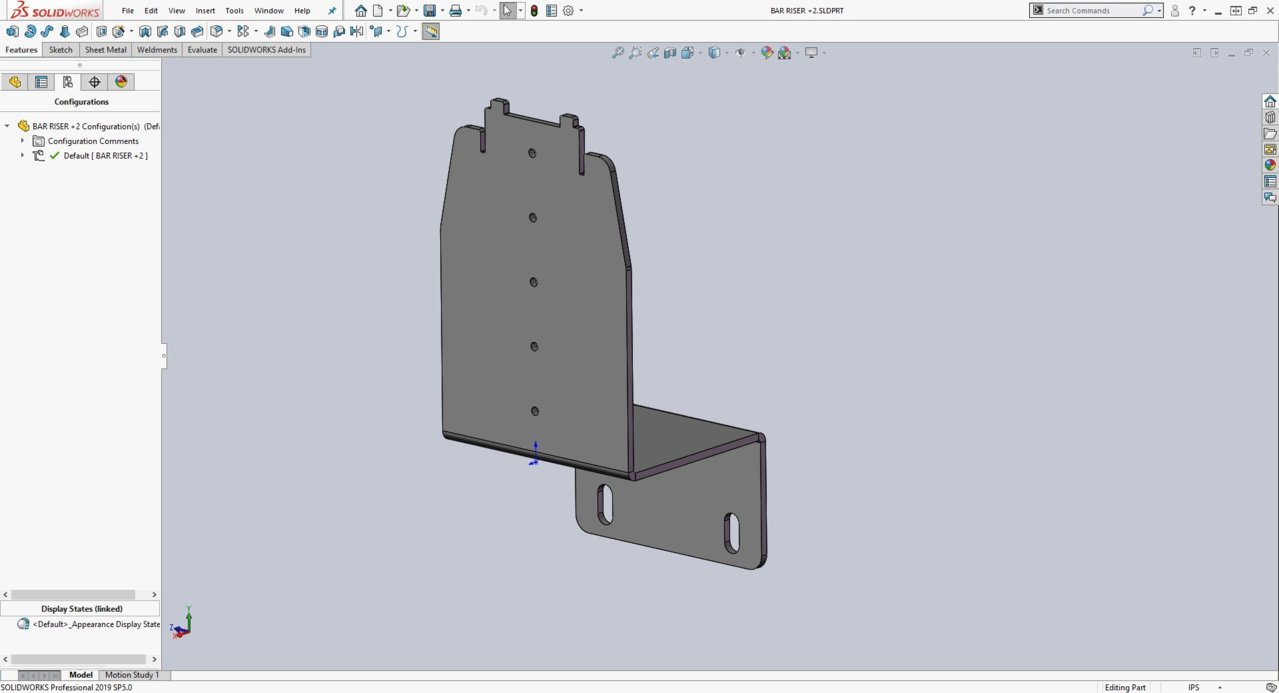
Task: Select <Default>_Appearance Display State row
Action: point(87,624)
